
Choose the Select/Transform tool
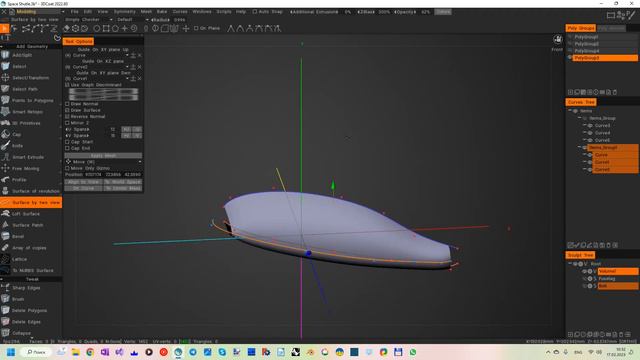(x=31, y=78)
